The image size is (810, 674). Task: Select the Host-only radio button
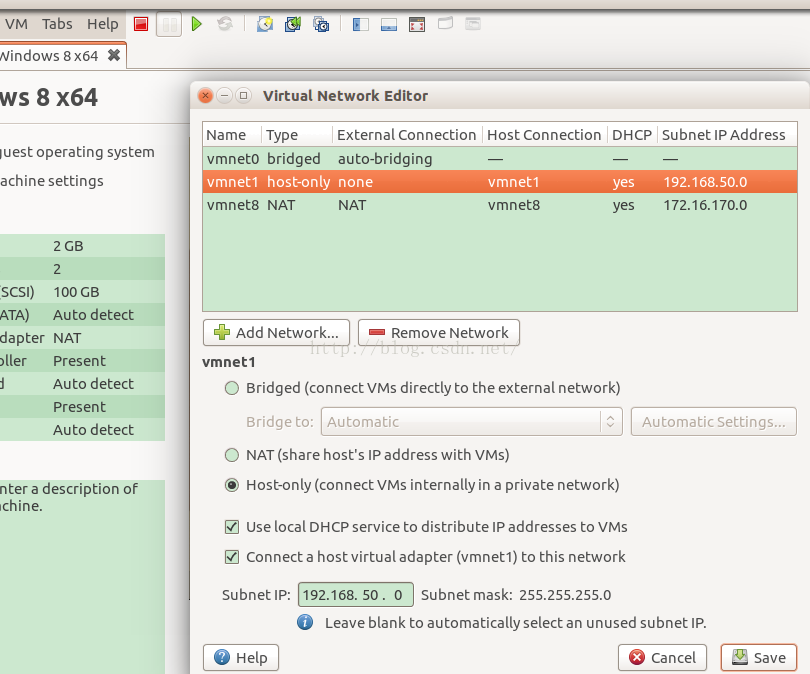pyautogui.click(x=232, y=485)
